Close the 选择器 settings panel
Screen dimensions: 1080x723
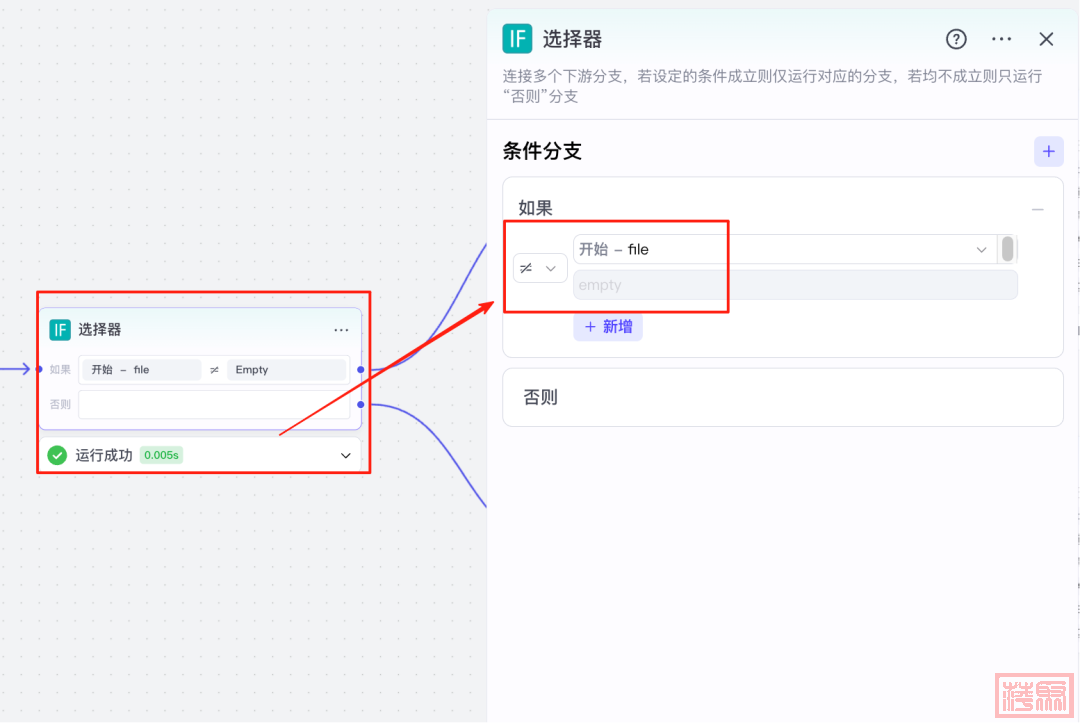[x=1046, y=39]
